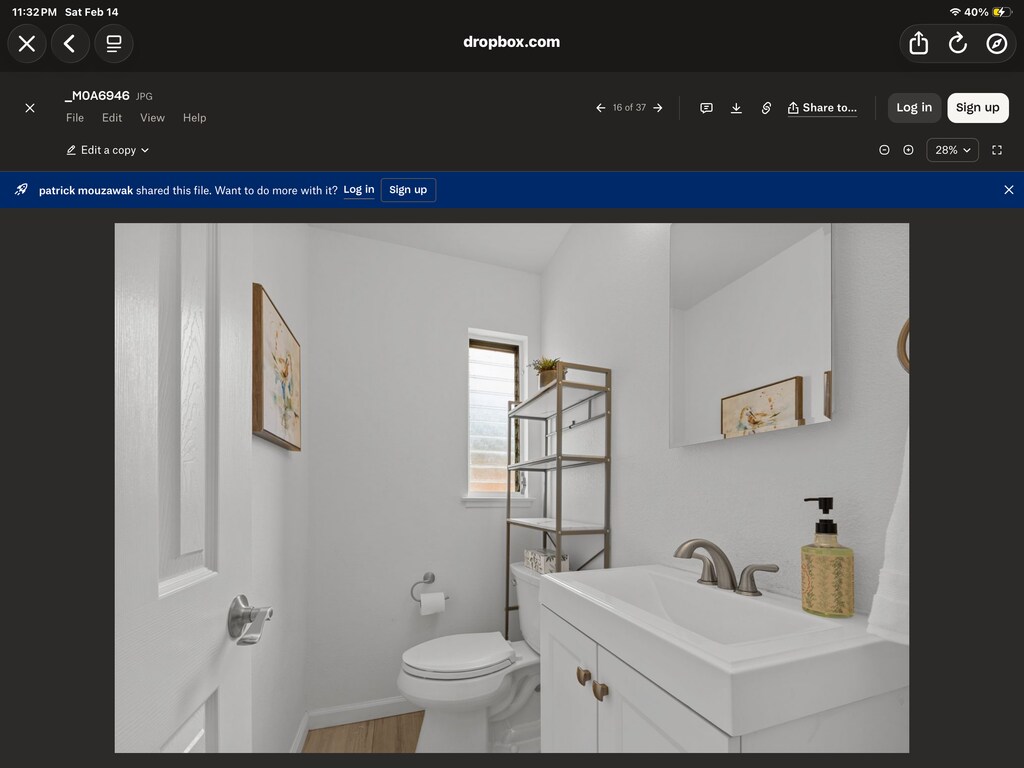This screenshot has width=1024, height=768.
Task: Open the File menu
Action: click(x=75, y=118)
